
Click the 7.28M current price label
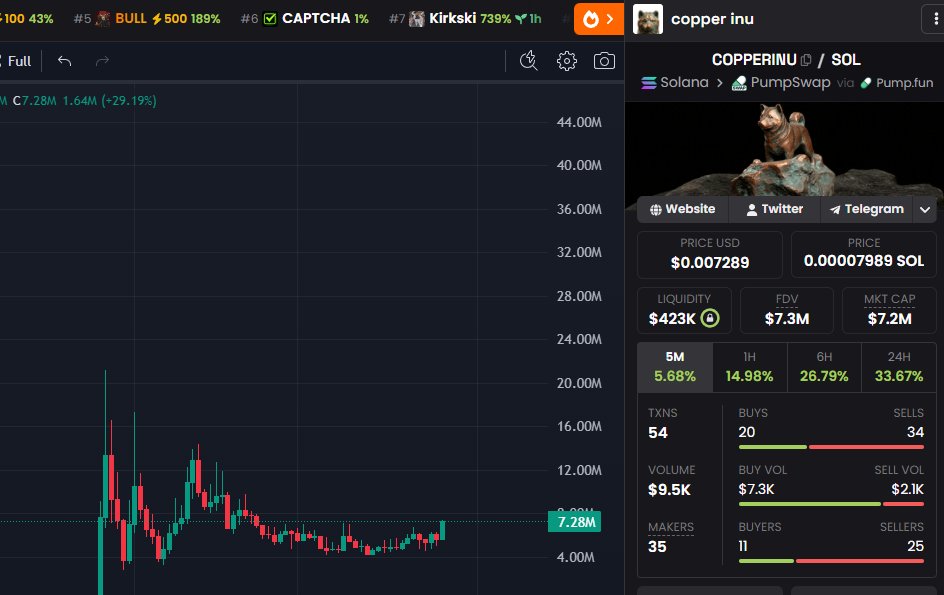(x=574, y=522)
